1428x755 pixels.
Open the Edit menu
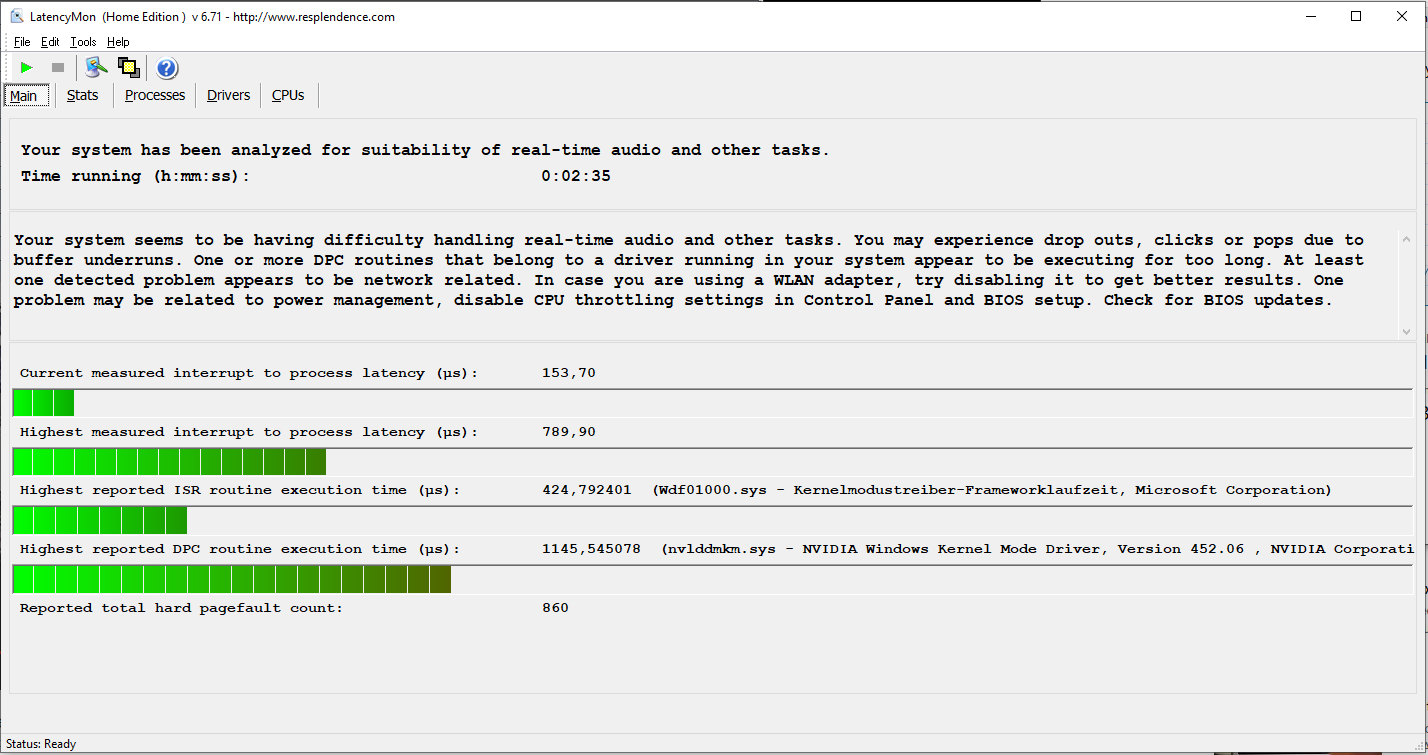[50, 42]
